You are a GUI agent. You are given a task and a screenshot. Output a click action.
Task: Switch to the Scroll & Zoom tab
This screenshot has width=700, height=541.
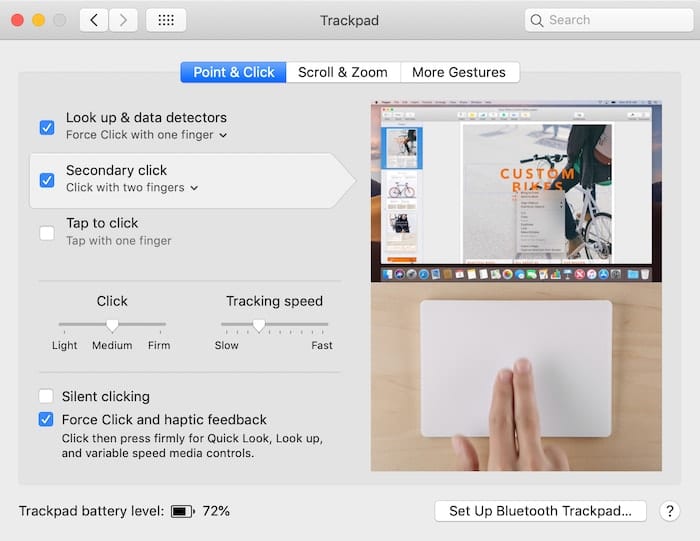coord(342,72)
